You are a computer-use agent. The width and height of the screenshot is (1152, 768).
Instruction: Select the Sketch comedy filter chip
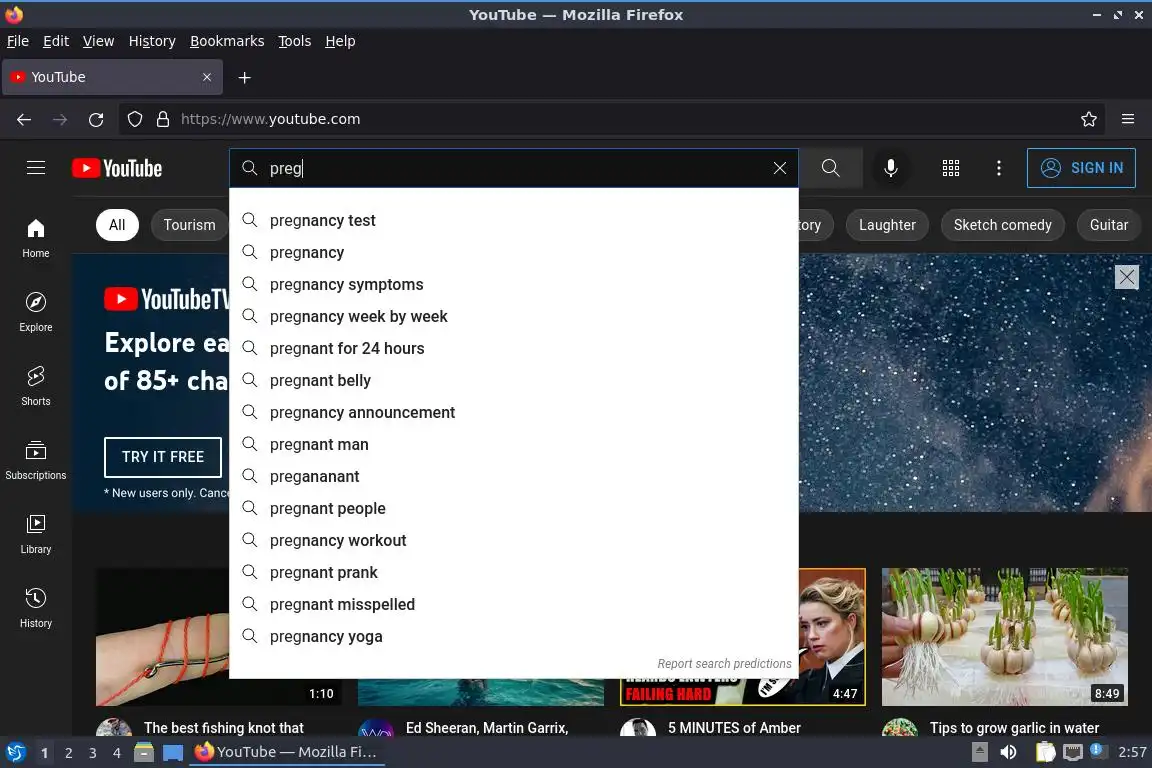coord(1002,225)
